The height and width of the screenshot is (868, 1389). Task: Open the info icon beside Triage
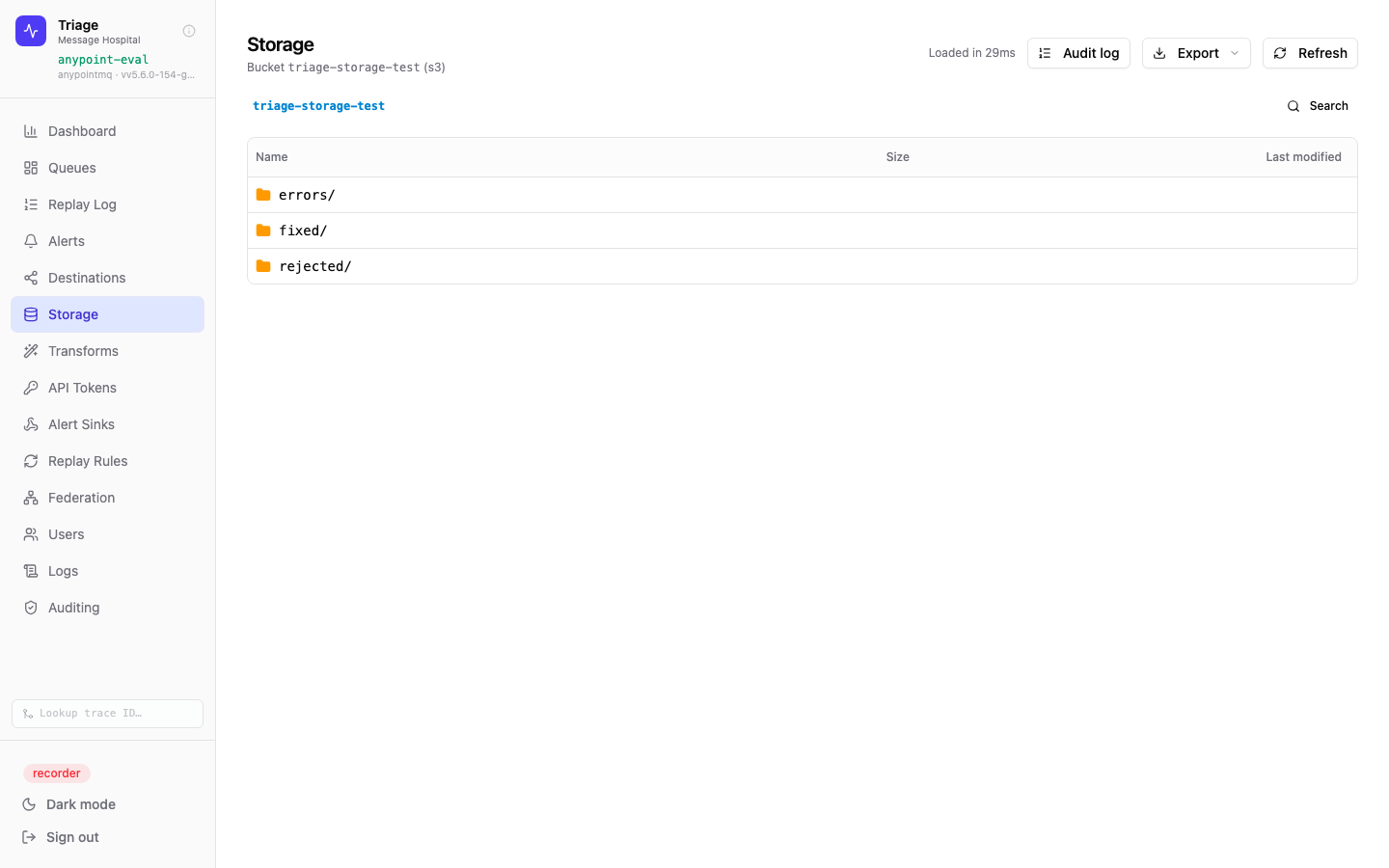pos(189,31)
